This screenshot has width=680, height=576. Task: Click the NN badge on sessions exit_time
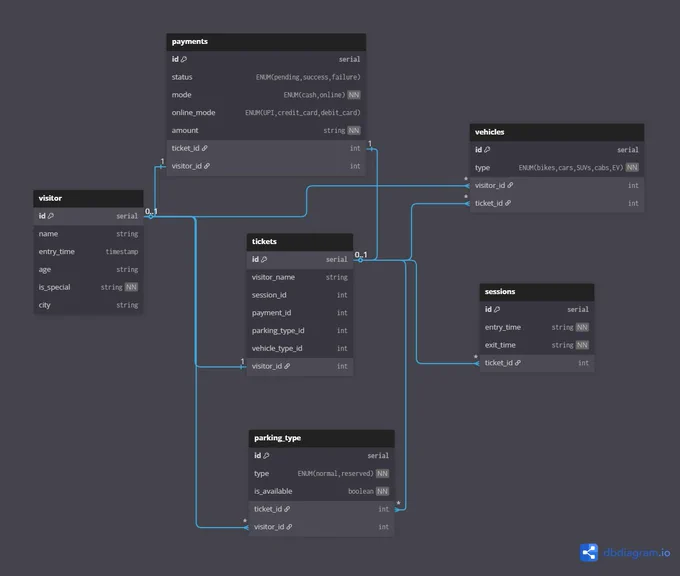pos(582,345)
